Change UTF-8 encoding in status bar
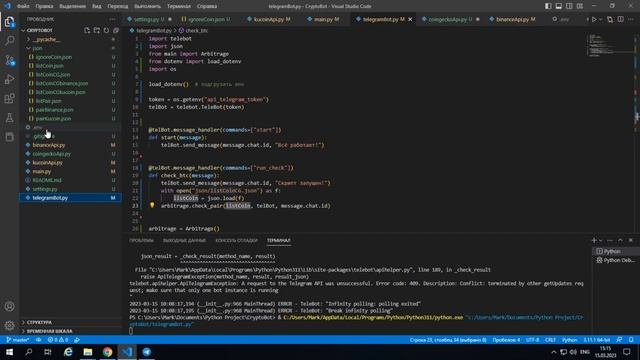 (x=532, y=340)
